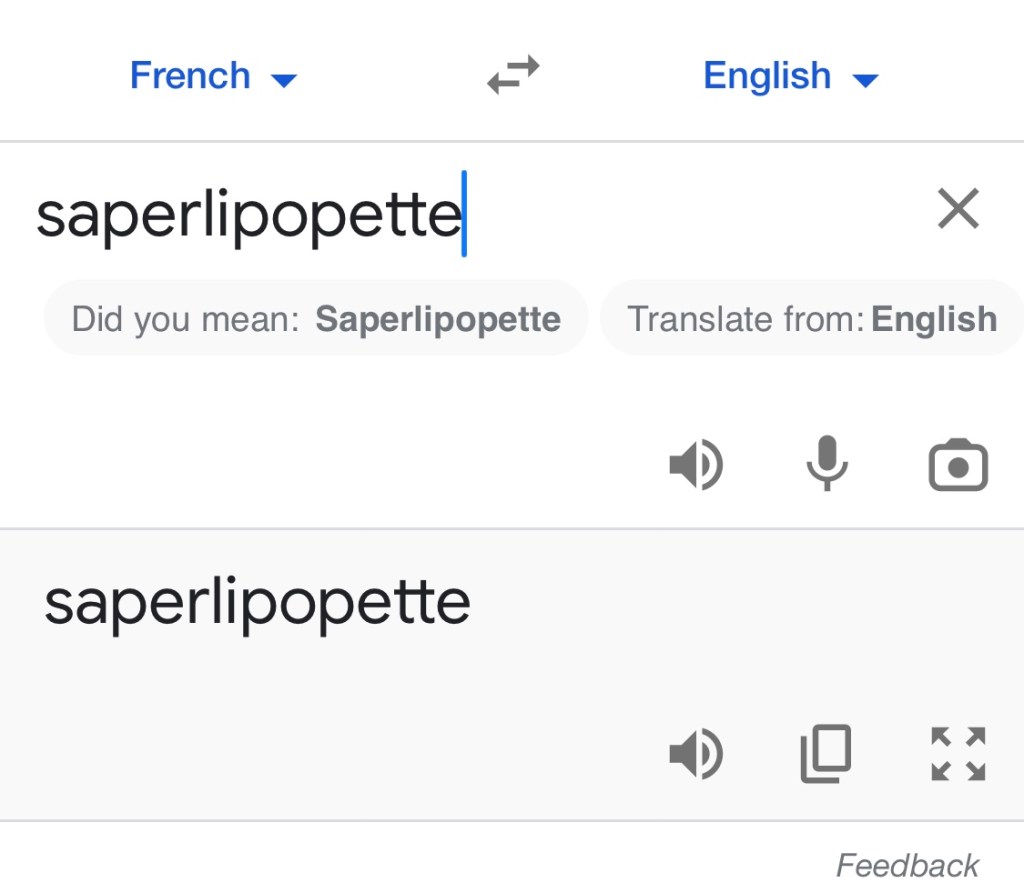The height and width of the screenshot is (893, 1024).
Task: Play audio of the English translation
Action: point(695,753)
